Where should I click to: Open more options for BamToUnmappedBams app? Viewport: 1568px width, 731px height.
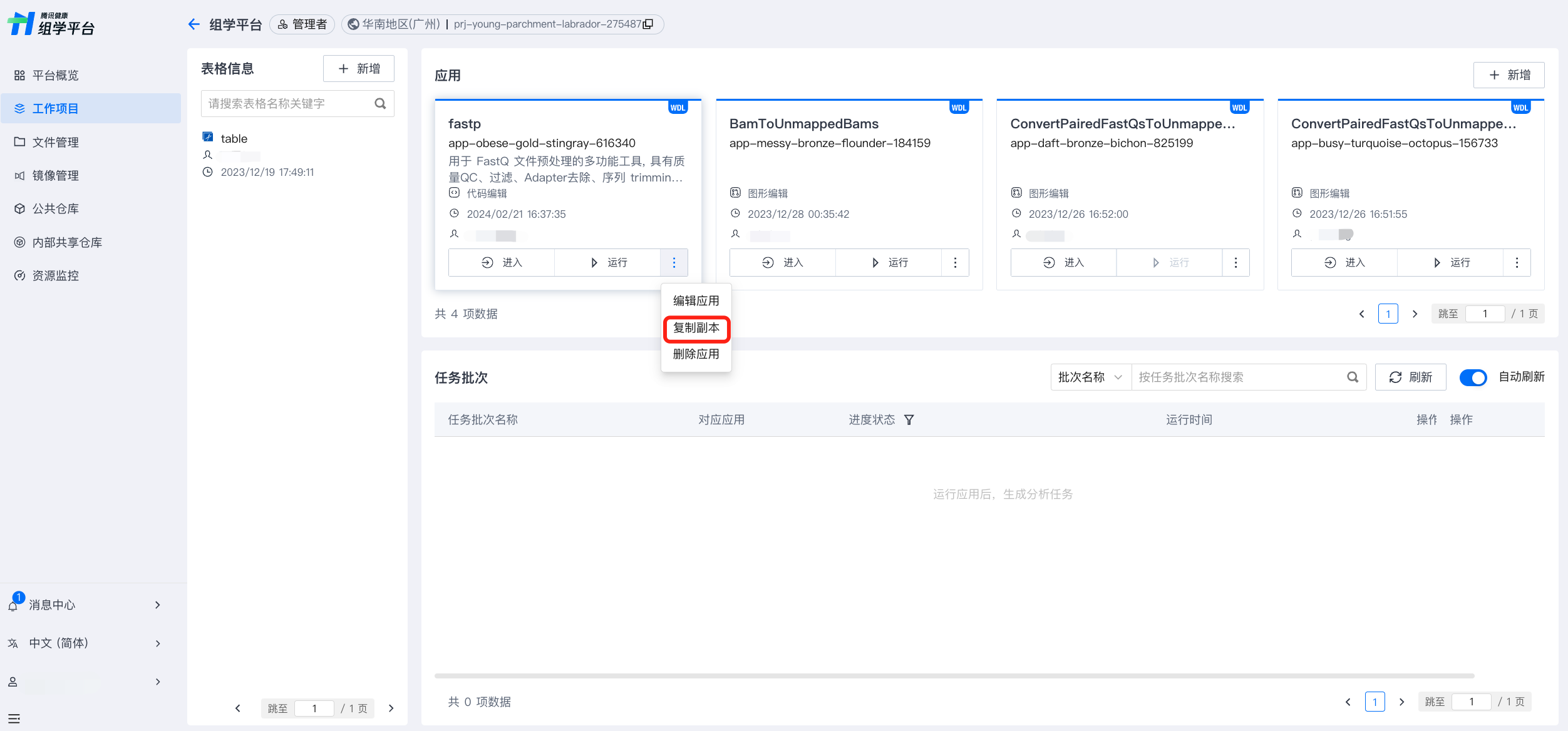coord(955,263)
